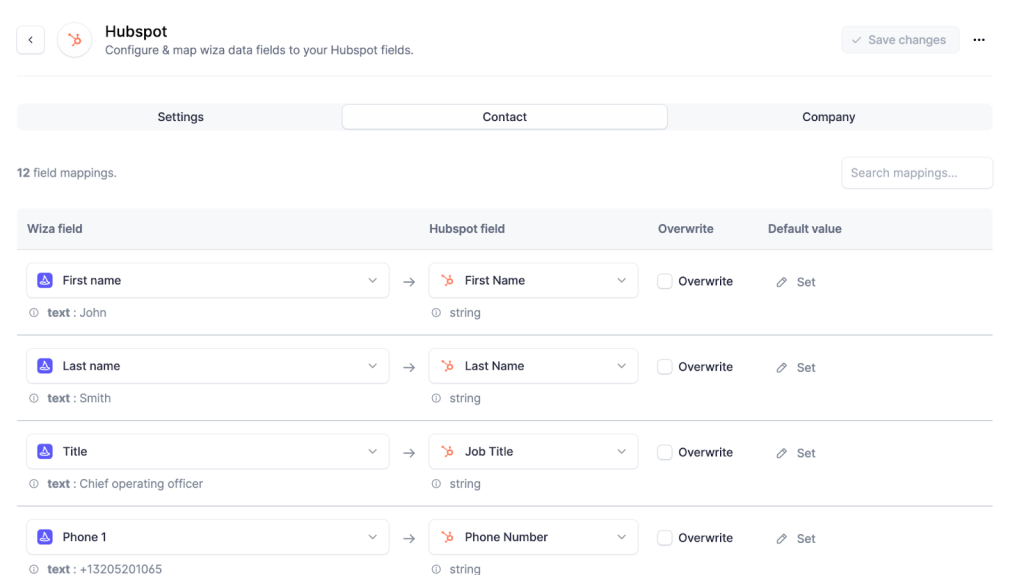The height and width of the screenshot is (575, 1024).
Task: Click info icon under First Name Hubspot field
Action: [x=436, y=312]
